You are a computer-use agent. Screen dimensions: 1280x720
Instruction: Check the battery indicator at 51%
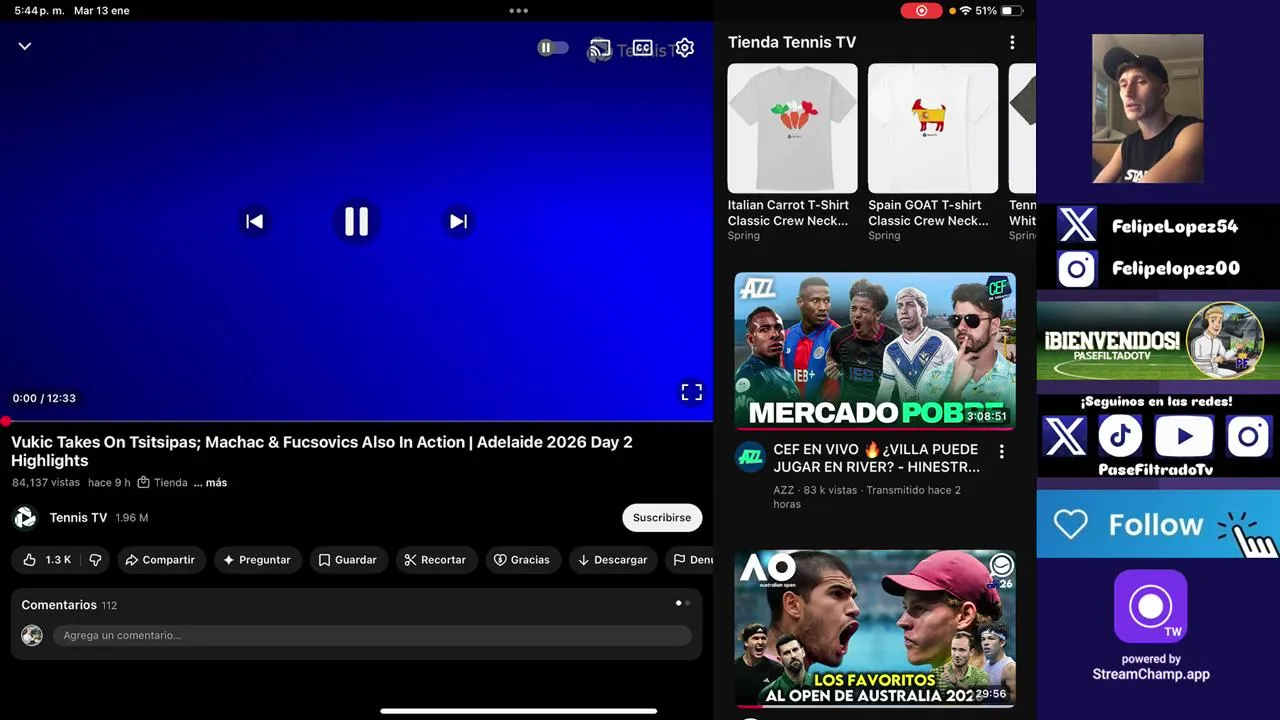[x=1012, y=10]
